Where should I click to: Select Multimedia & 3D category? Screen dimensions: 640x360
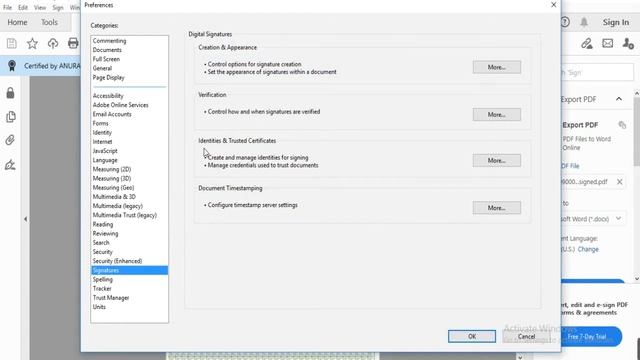(x=114, y=197)
